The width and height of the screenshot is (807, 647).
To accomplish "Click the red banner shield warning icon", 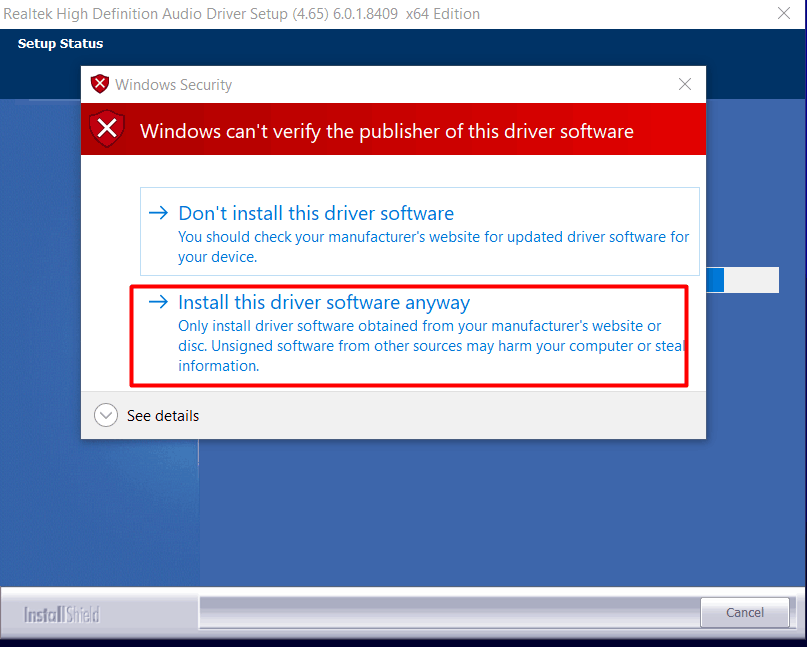I will coord(107,128).
